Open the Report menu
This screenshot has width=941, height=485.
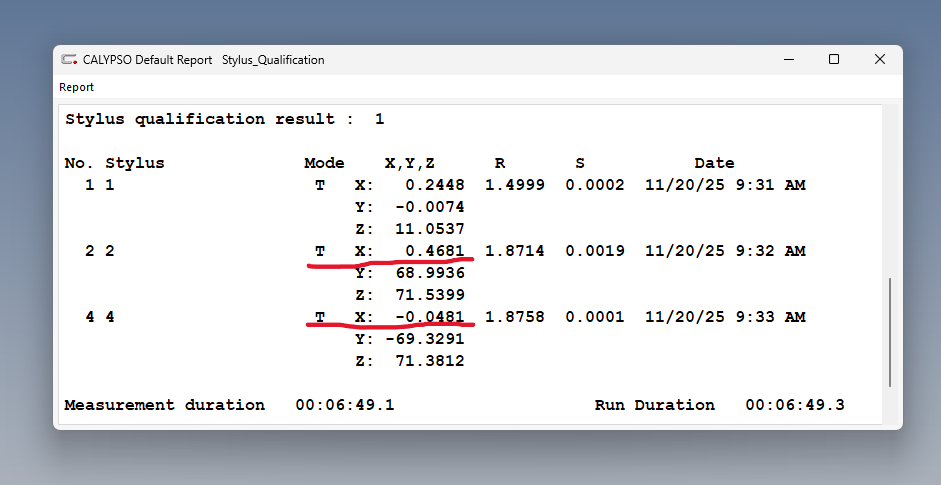[76, 87]
